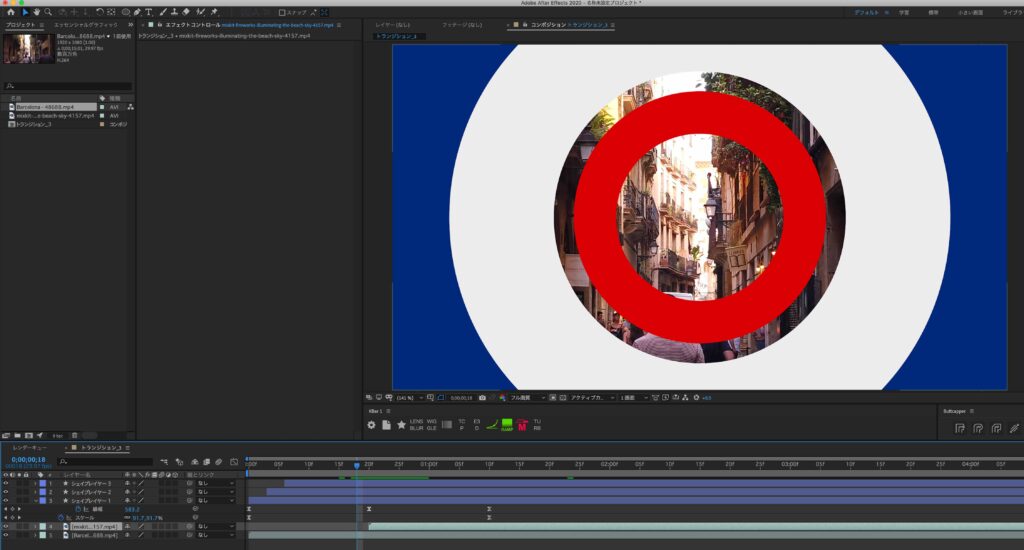This screenshot has width=1024, height=550.
Task: Click the graph editor icon in timeline
Action: point(234,462)
